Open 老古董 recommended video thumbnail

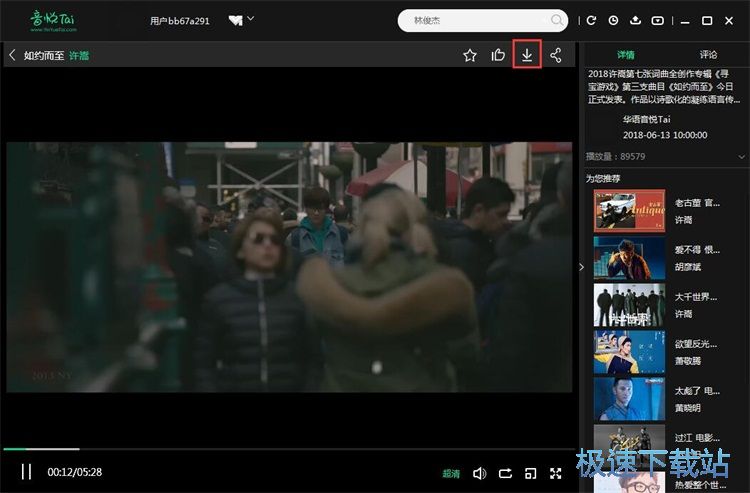pos(629,211)
